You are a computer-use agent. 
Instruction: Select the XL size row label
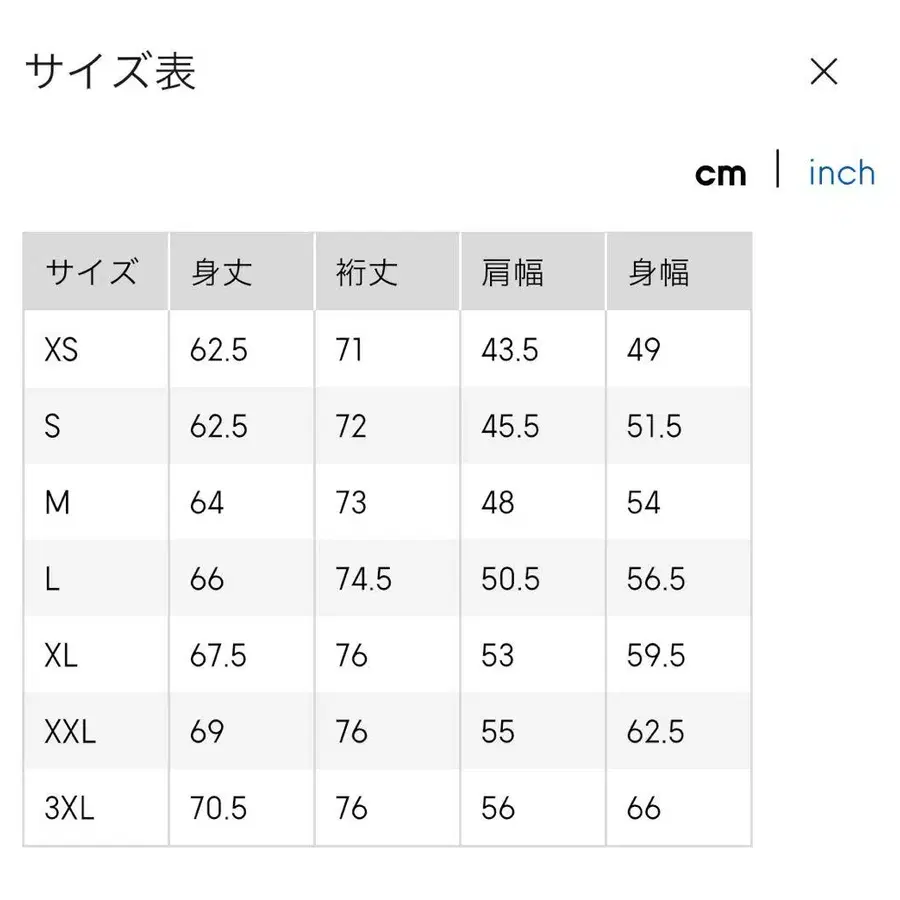coord(60,655)
